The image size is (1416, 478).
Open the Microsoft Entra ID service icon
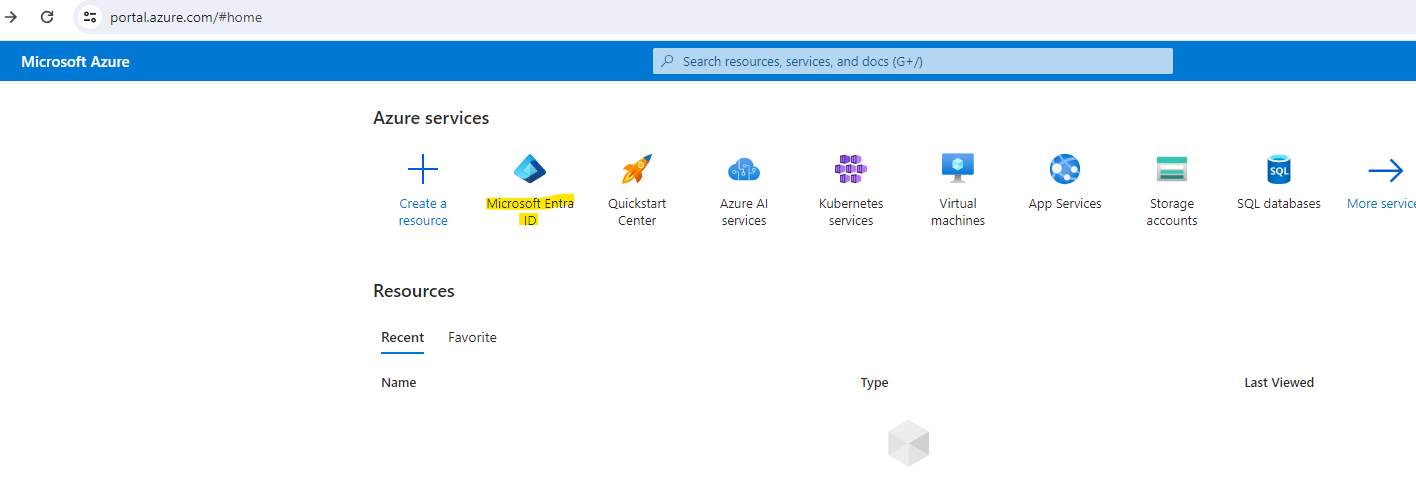point(530,169)
